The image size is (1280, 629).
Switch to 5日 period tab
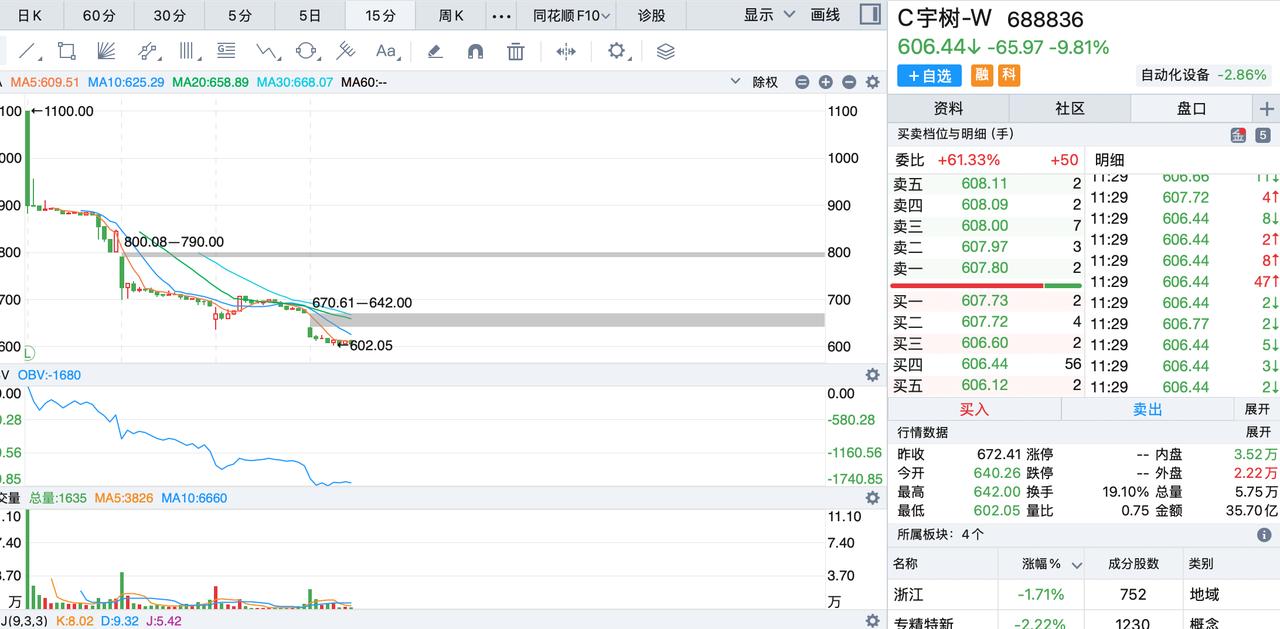310,15
